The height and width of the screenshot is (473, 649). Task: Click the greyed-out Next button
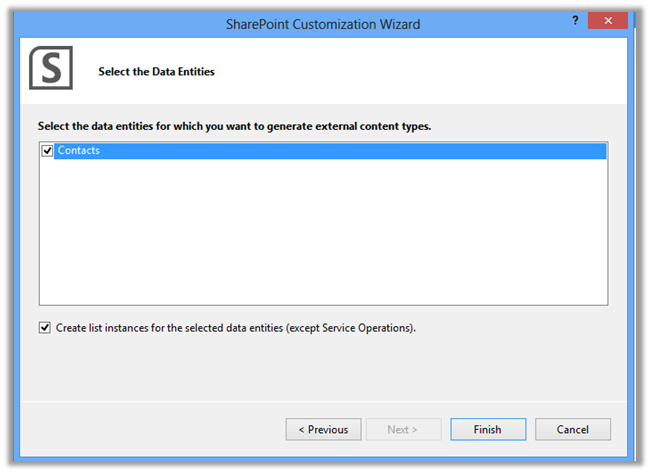click(402, 429)
